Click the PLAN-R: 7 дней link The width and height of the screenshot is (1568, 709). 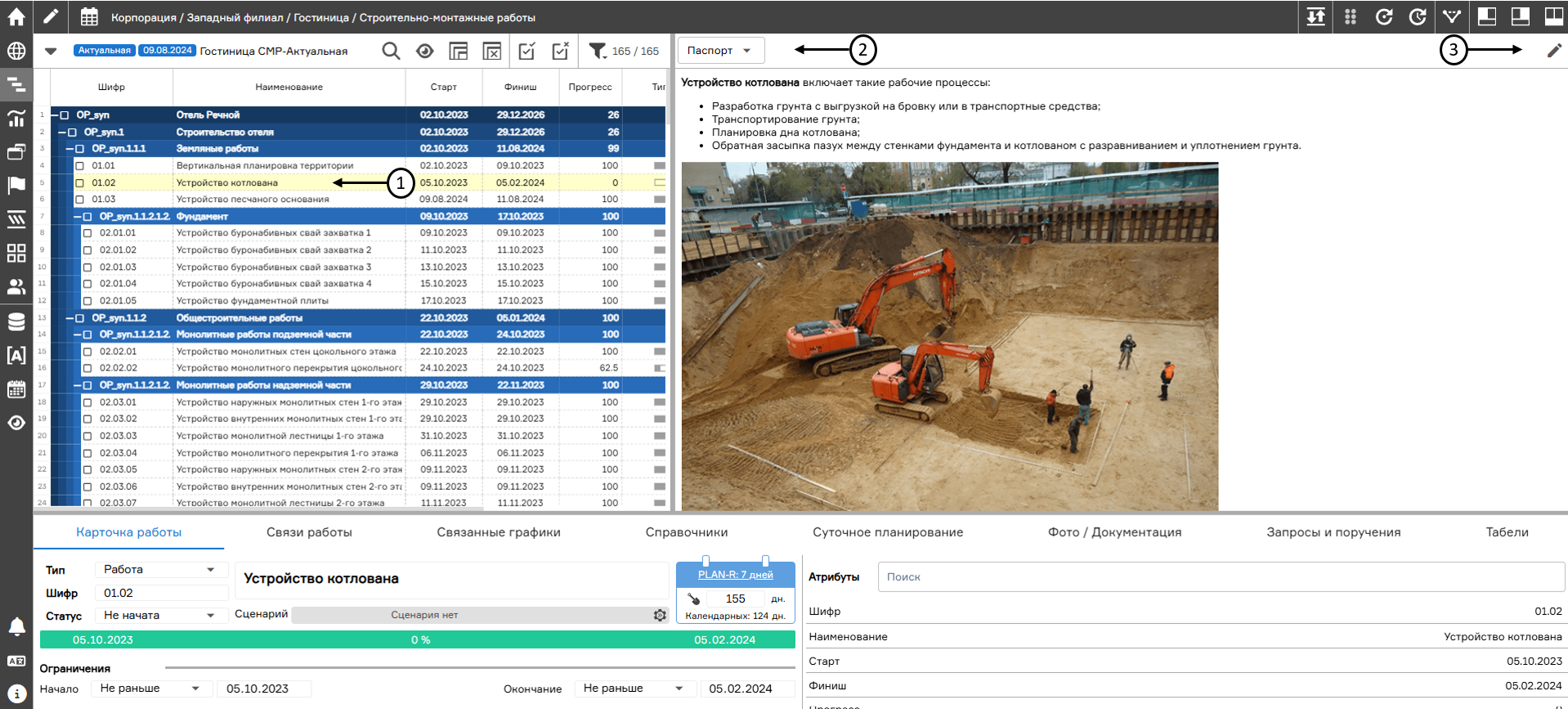[735, 575]
